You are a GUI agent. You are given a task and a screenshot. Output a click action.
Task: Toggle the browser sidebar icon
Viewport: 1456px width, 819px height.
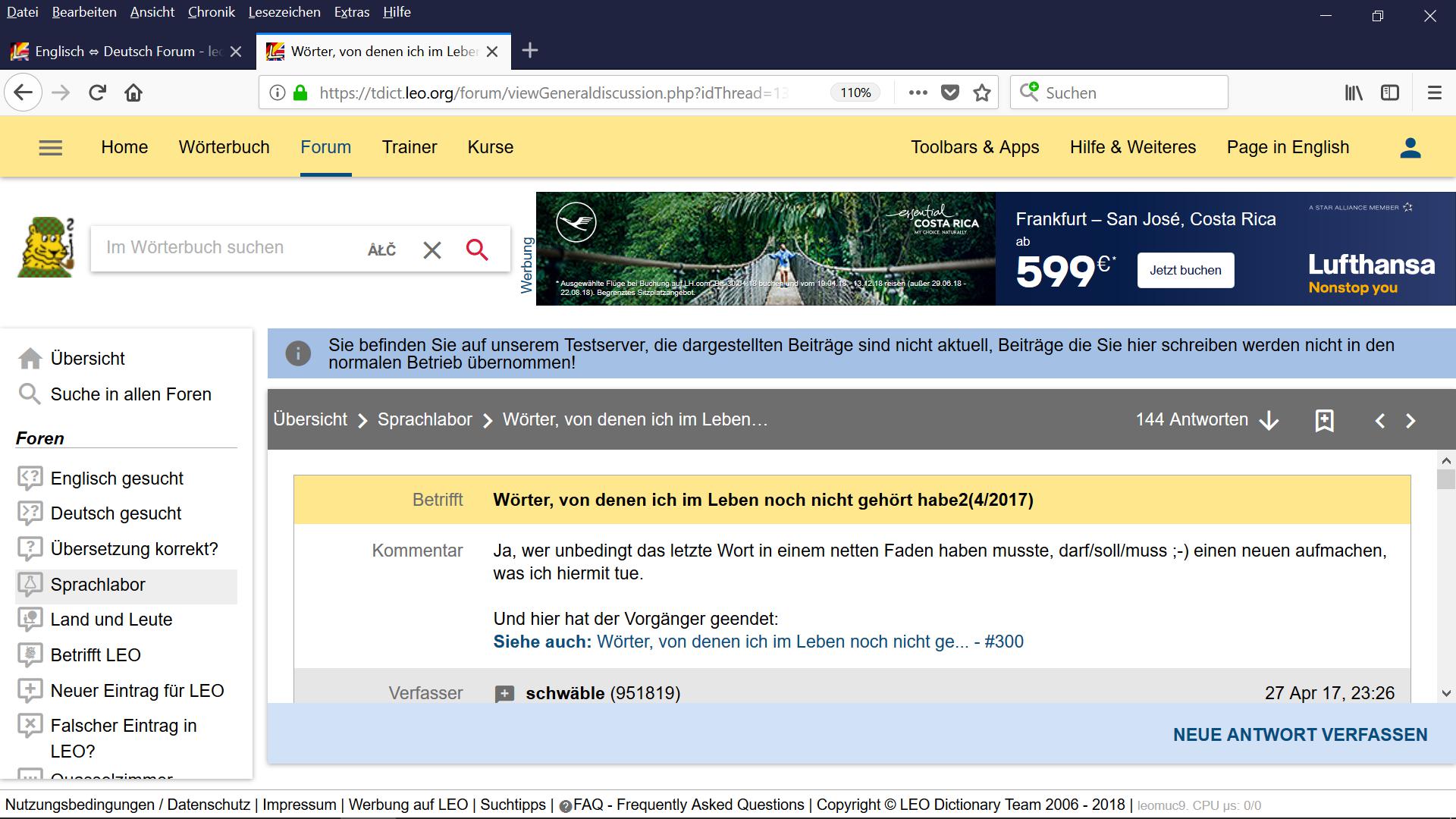tap(1390, 93)
